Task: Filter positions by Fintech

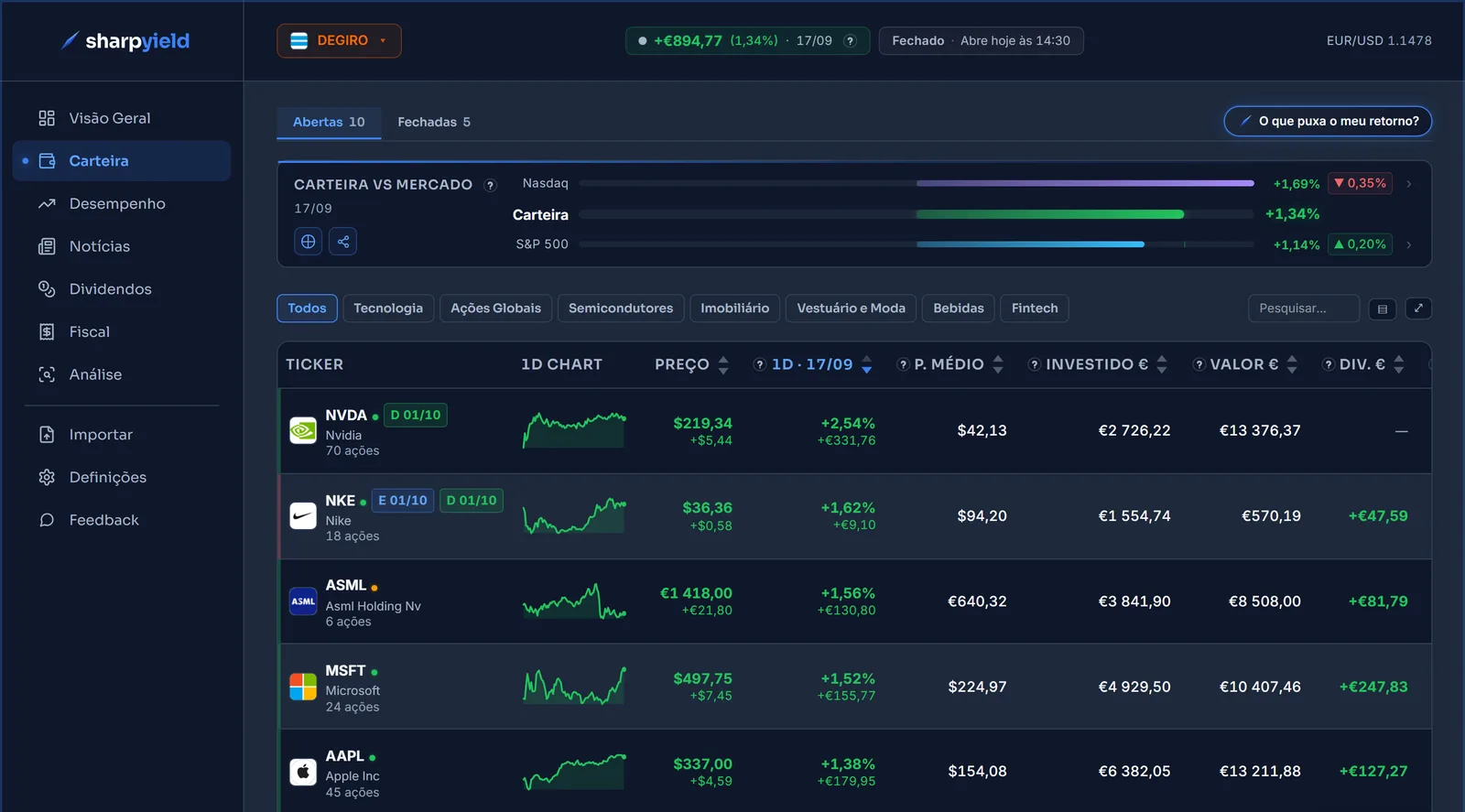Action: click(1035, 309)
